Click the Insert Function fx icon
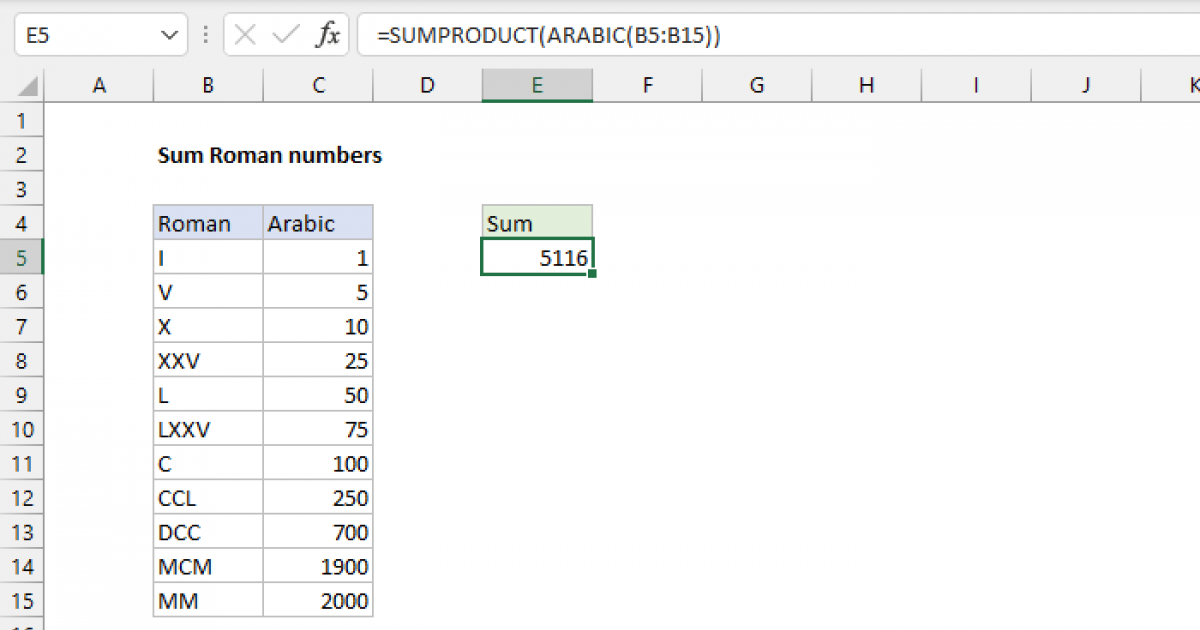1200x630 pixels. [330, 34]
